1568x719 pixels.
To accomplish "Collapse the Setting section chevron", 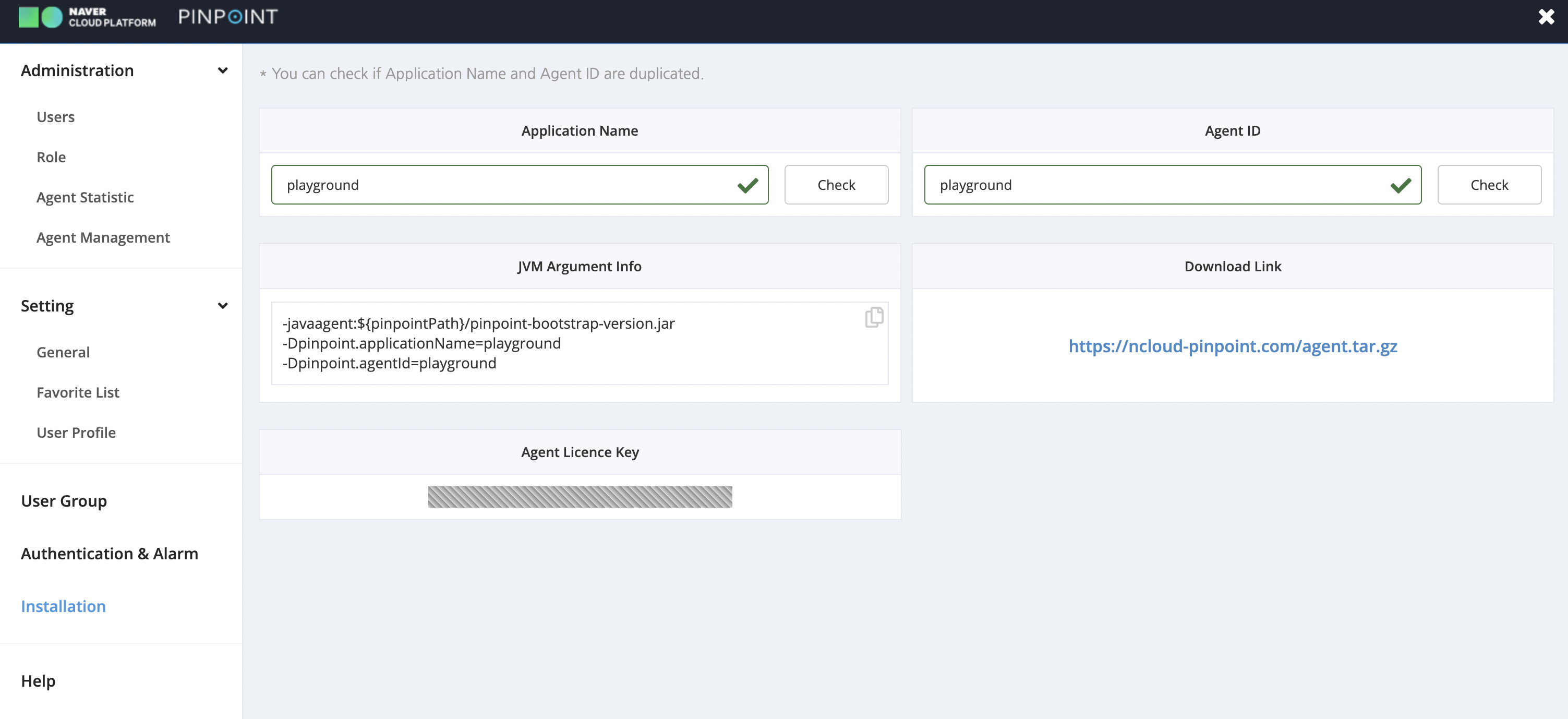I will click(x=223, y=306).
